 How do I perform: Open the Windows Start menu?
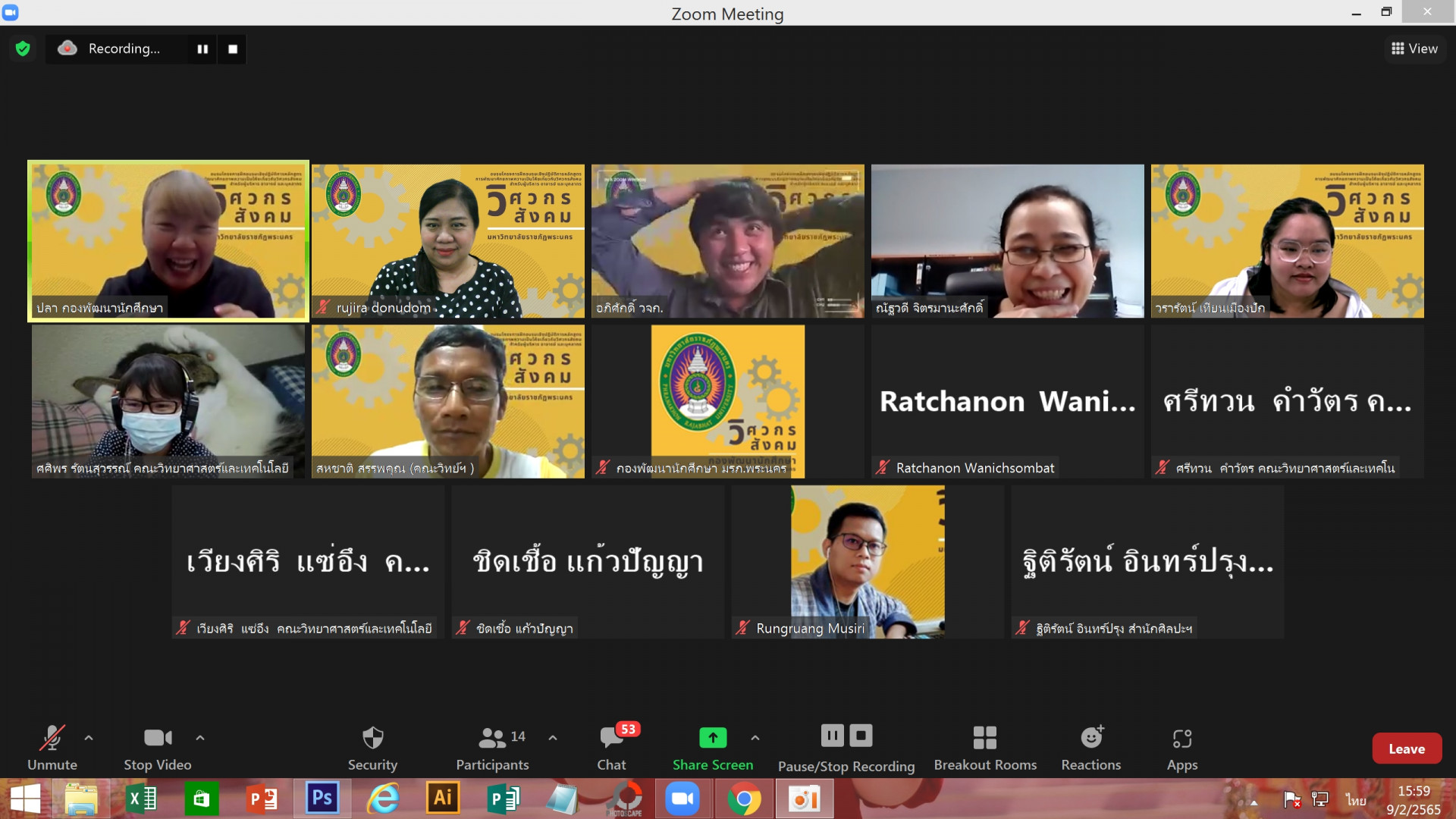pyautogui.click(x=25, y=799)
